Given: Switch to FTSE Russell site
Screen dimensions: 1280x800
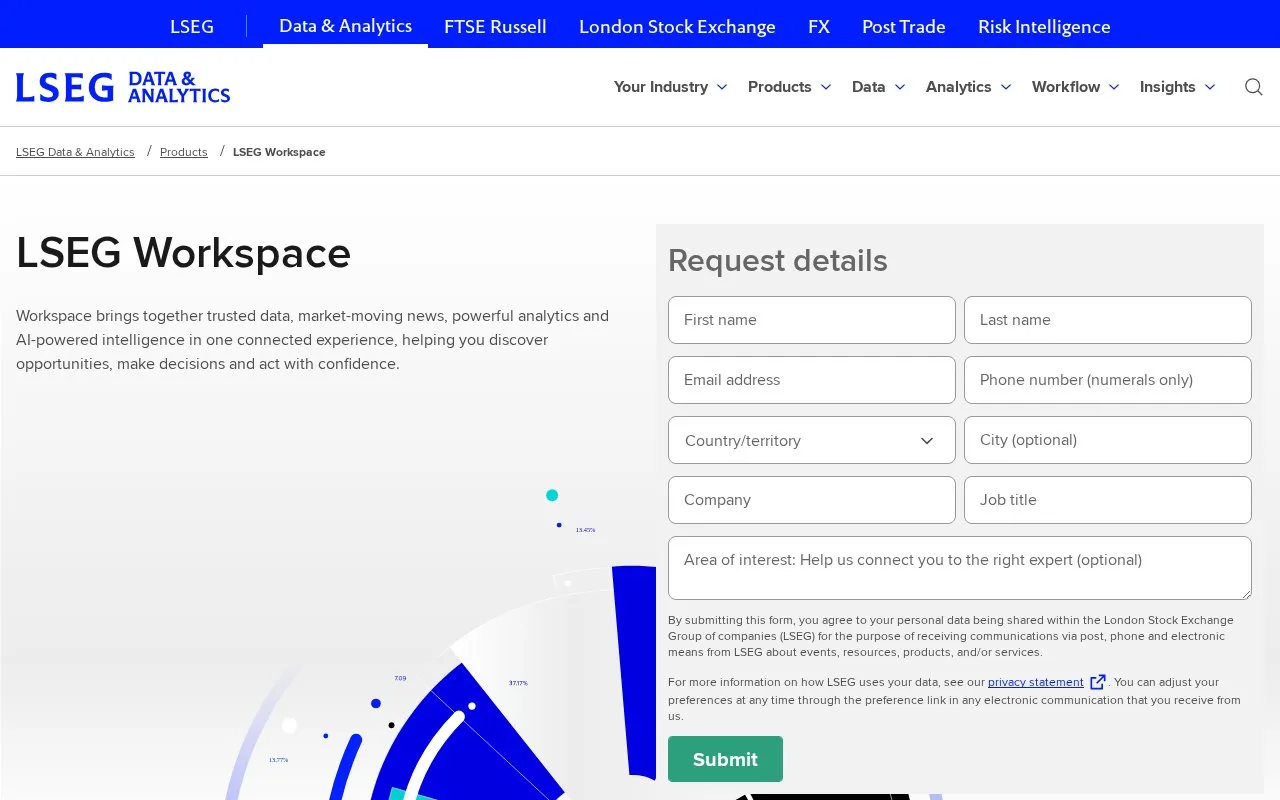Looking at the screenshot, I should [495, 26].
